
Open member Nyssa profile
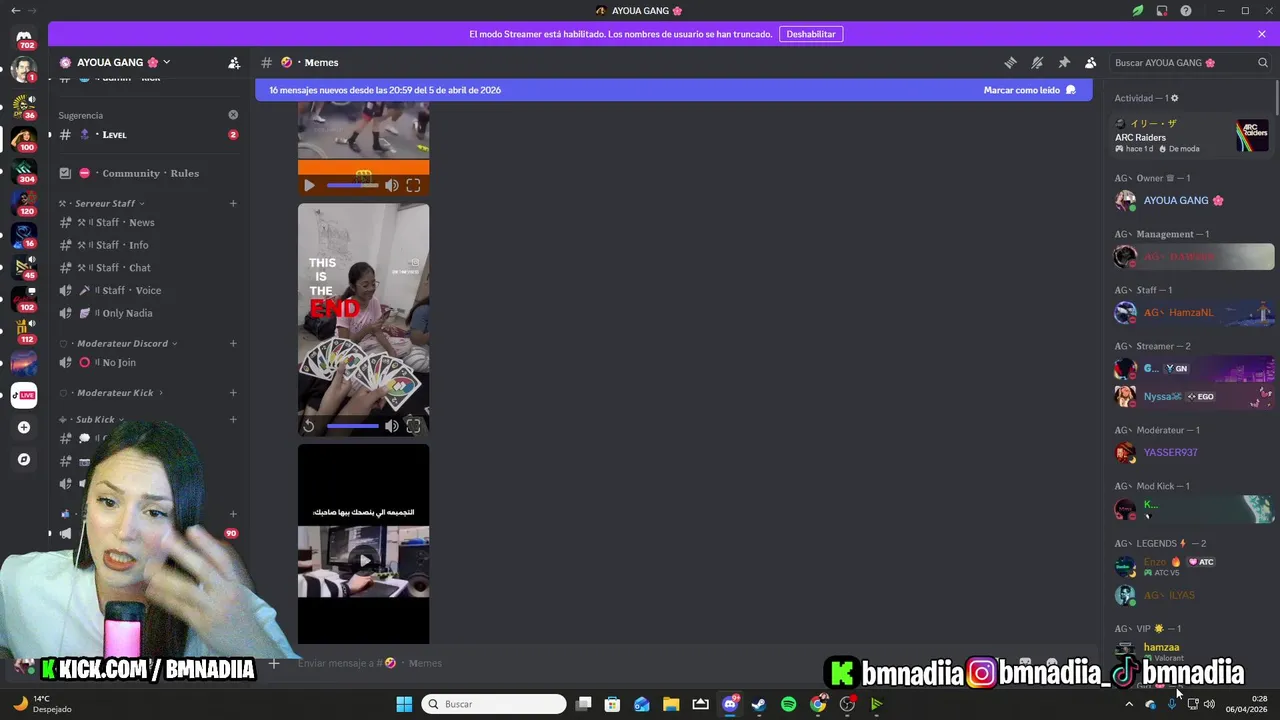(x=1193, y=396)
